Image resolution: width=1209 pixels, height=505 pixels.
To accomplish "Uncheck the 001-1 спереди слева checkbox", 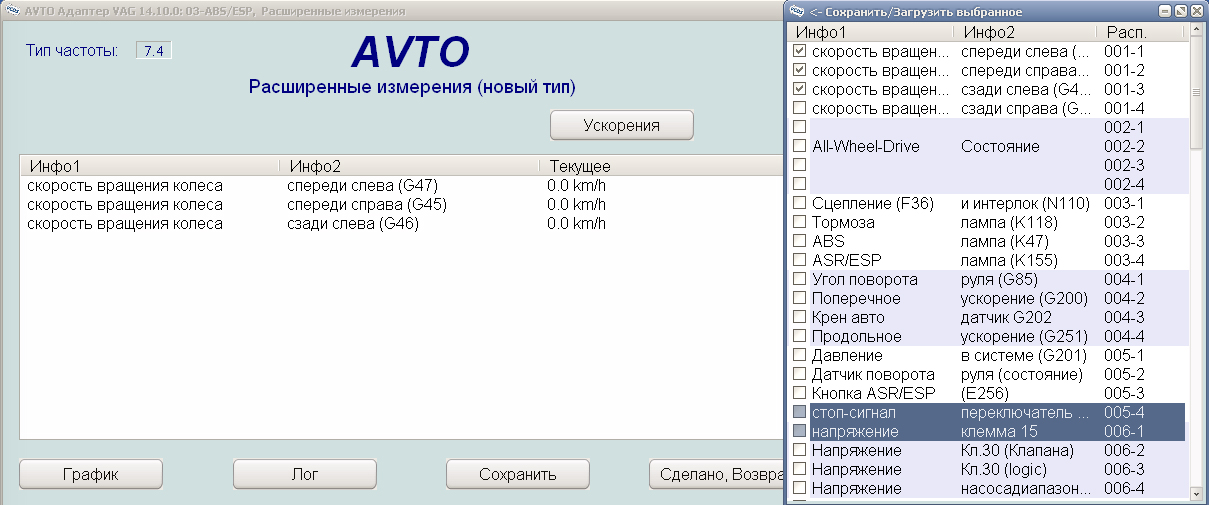I will coord(799,51).
